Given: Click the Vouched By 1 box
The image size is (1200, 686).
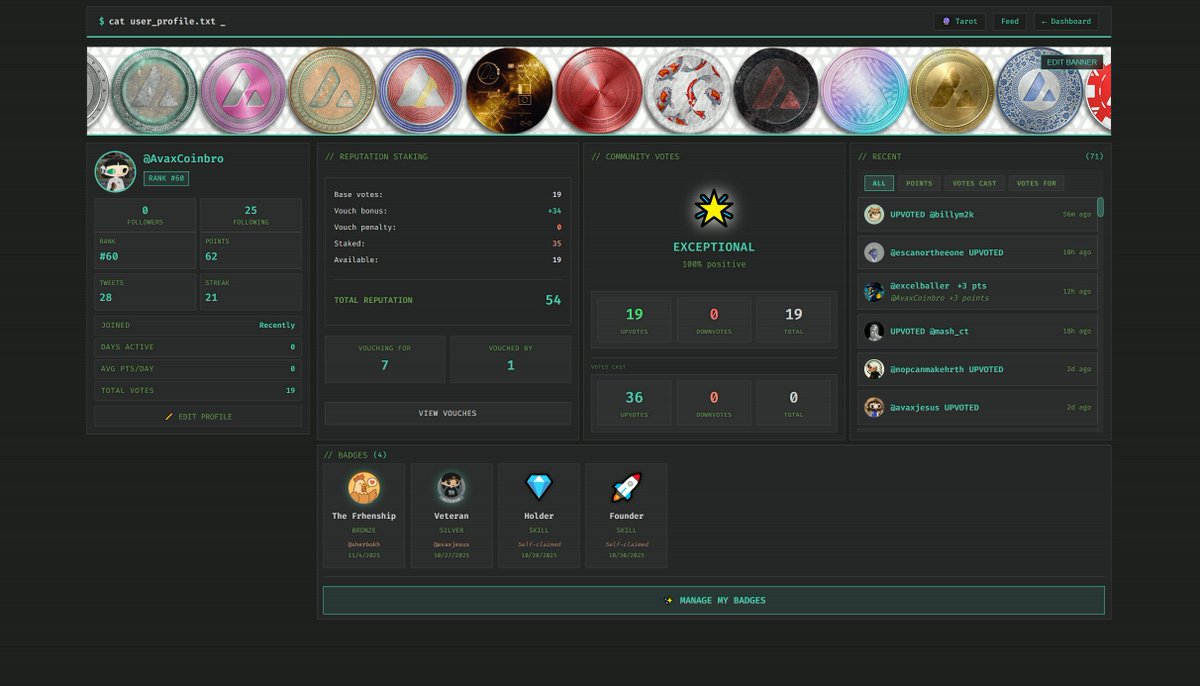Looking at the screenshot, I should 511,359.
